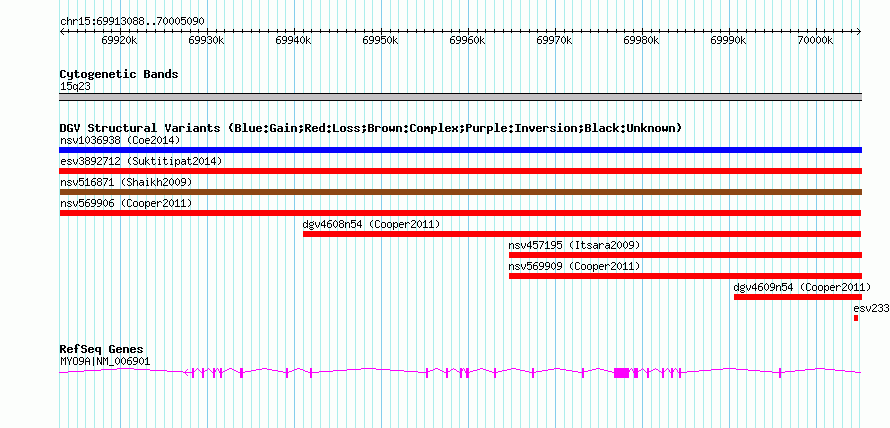Select the 15q23 band label
Screen dimensions: 890x428
[x=75, y=87]
